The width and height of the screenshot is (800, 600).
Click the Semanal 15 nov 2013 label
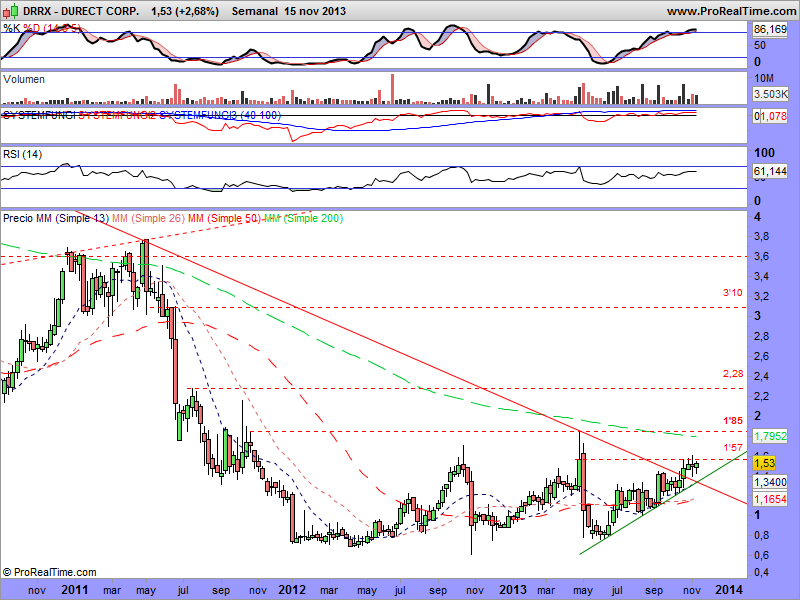coord(289,11)
